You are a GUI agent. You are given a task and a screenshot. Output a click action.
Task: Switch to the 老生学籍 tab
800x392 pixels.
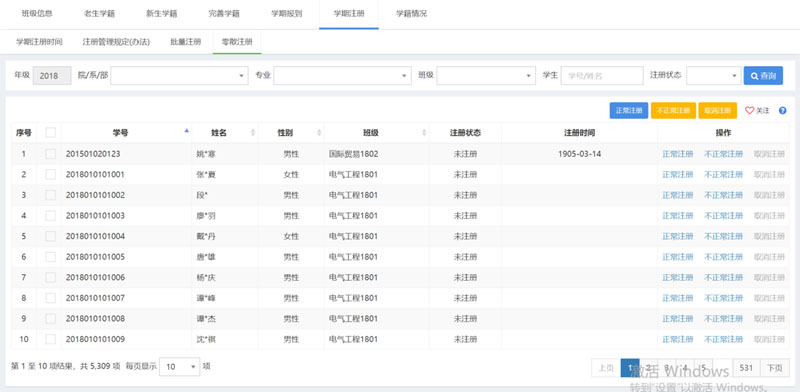point(99,14)
